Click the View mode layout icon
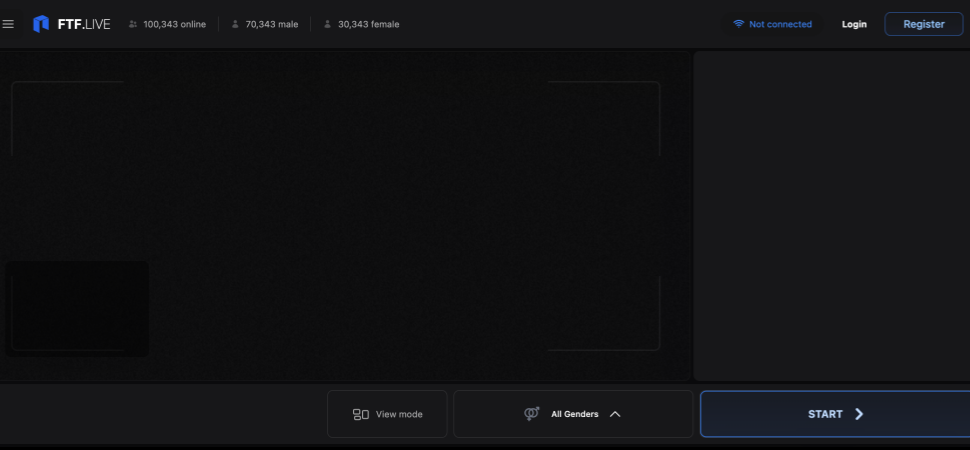The width and height of the screenshot is (970, 450). click(361, 414)
